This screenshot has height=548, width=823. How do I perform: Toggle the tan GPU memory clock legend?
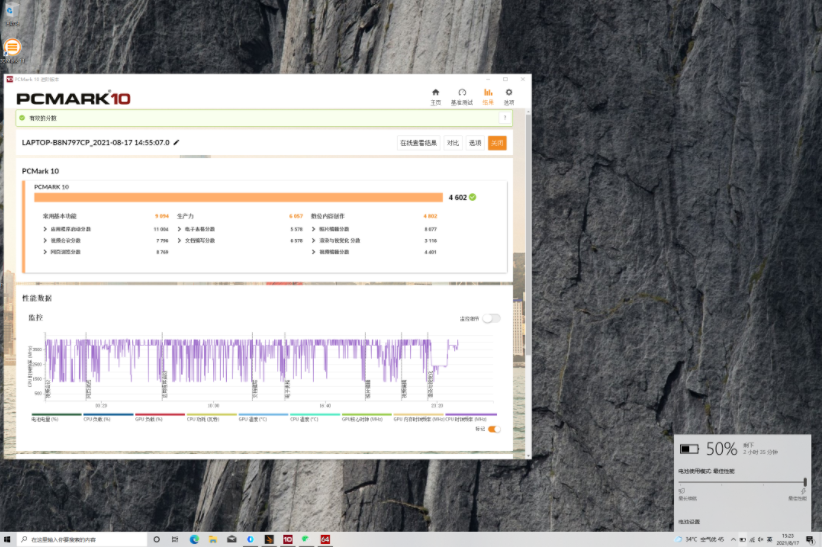pyautogui.click(x=418, y=417)
